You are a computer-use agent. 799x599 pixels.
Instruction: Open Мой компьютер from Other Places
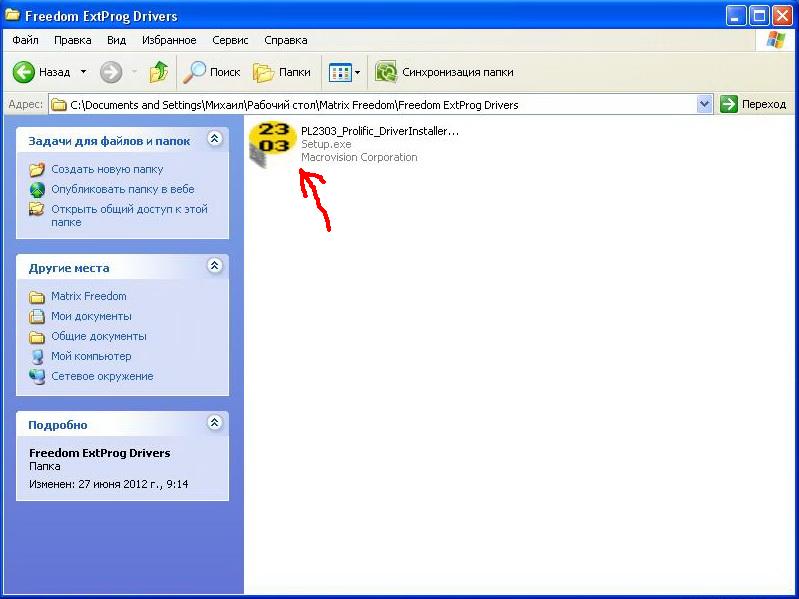[91, 356]
